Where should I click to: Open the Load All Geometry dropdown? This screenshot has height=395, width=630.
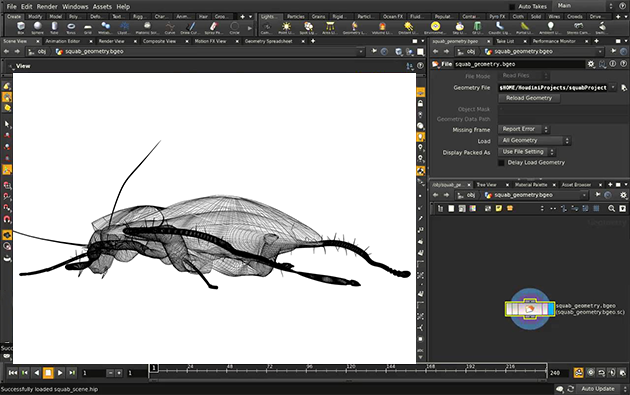(x=534, y=140)
